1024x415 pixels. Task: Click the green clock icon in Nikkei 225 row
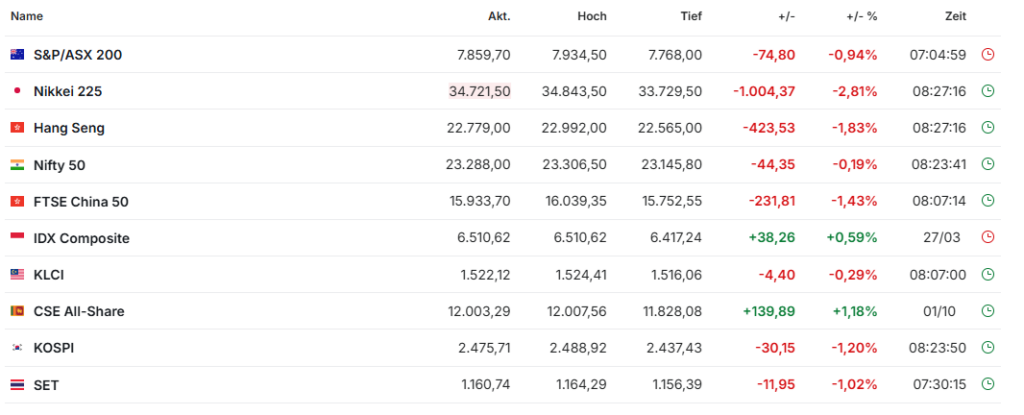point(988,91)
